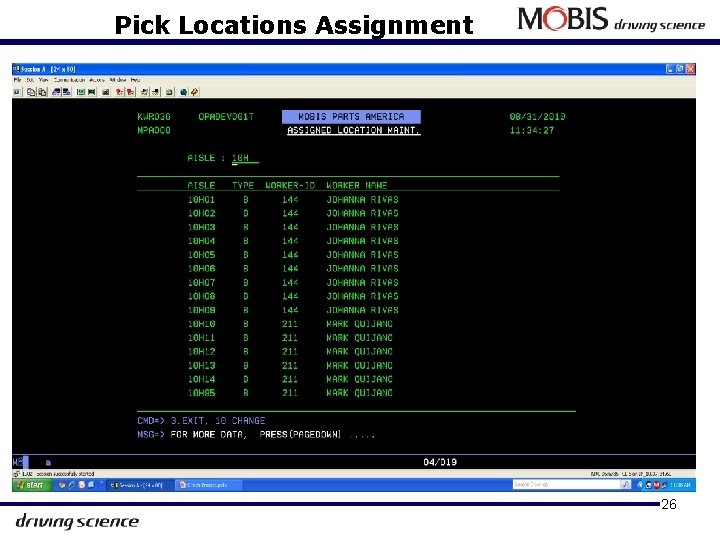Open the Keyboard Setup toolbar icon
Viewport: 720px width, 540px height.
pyautogui.click(x=106, y=92)
